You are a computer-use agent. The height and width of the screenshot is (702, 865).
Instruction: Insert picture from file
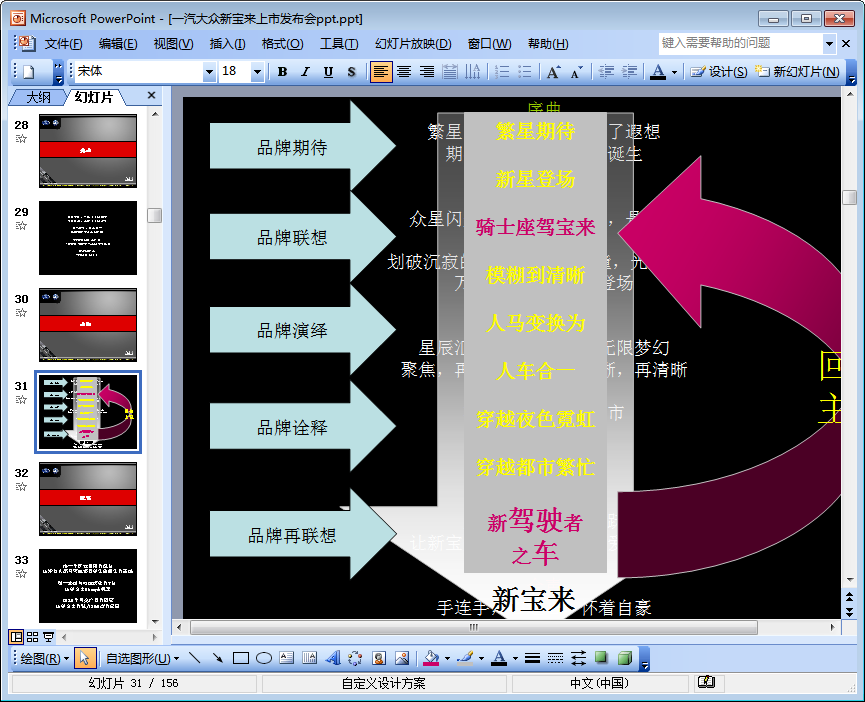point(402,658)
